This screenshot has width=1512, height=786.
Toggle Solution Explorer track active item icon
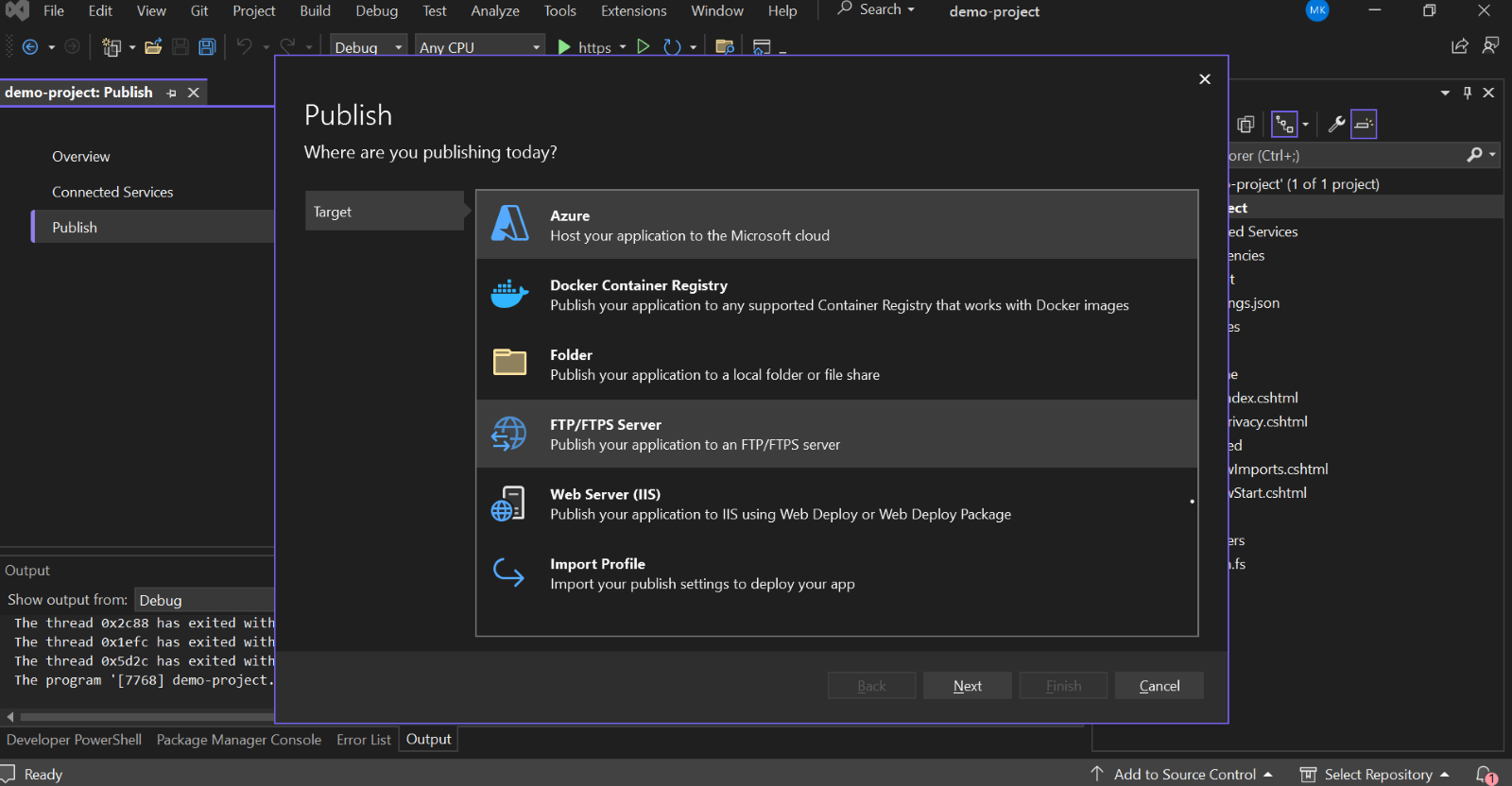click(x=1285, y=124)
